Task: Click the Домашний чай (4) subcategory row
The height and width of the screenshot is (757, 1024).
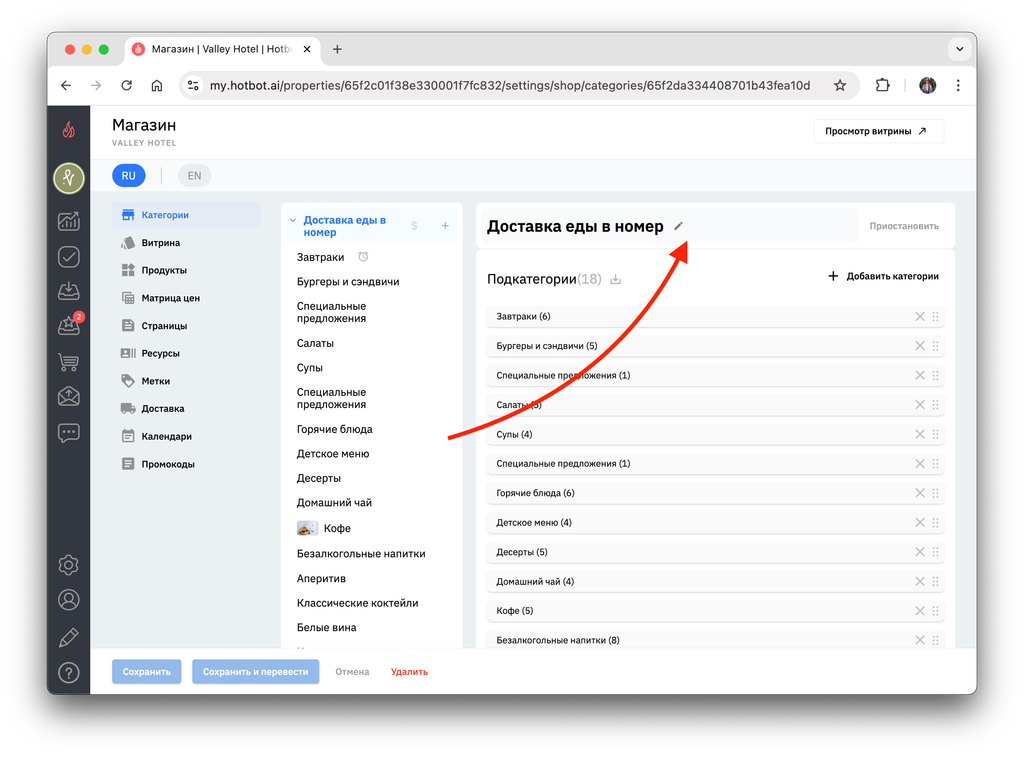Action: point(715,581)
